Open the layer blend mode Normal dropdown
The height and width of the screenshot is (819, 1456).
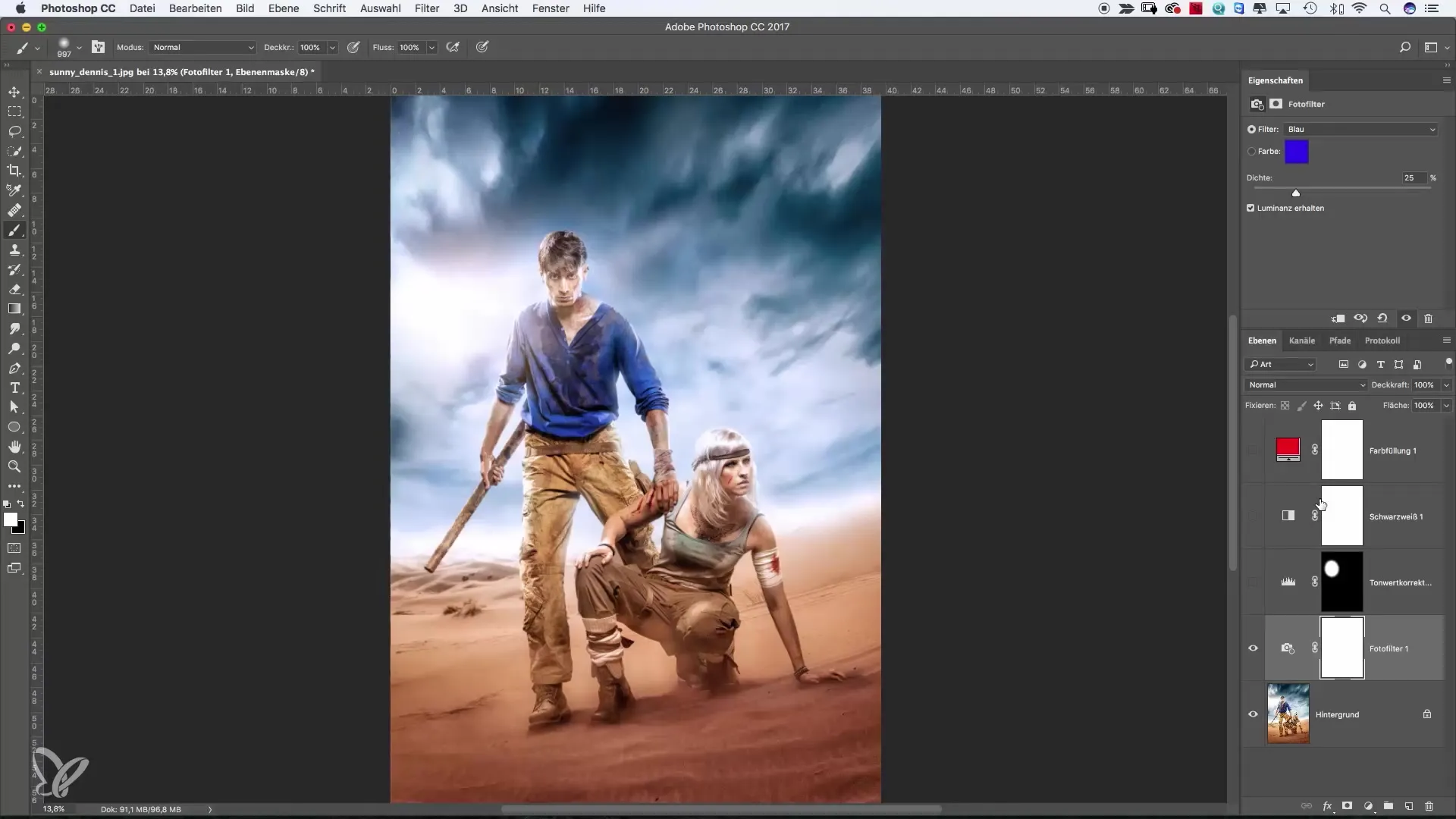[1306, 385]
